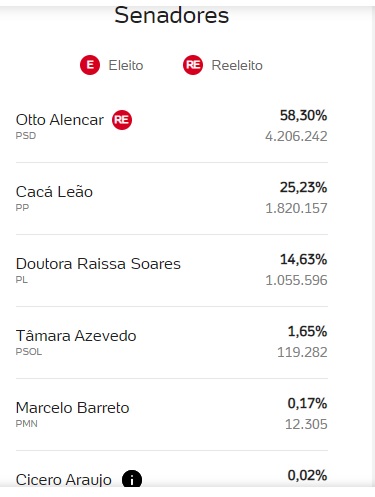Click the Reeleito legend label
375x497 pixels.
(237, 65)
